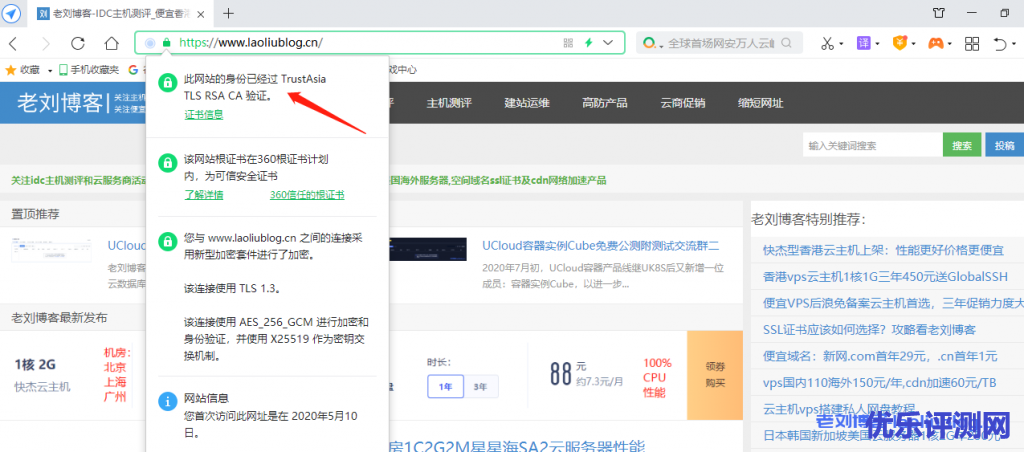
Task: Open new tab with plus button
Action: point(228,13)
